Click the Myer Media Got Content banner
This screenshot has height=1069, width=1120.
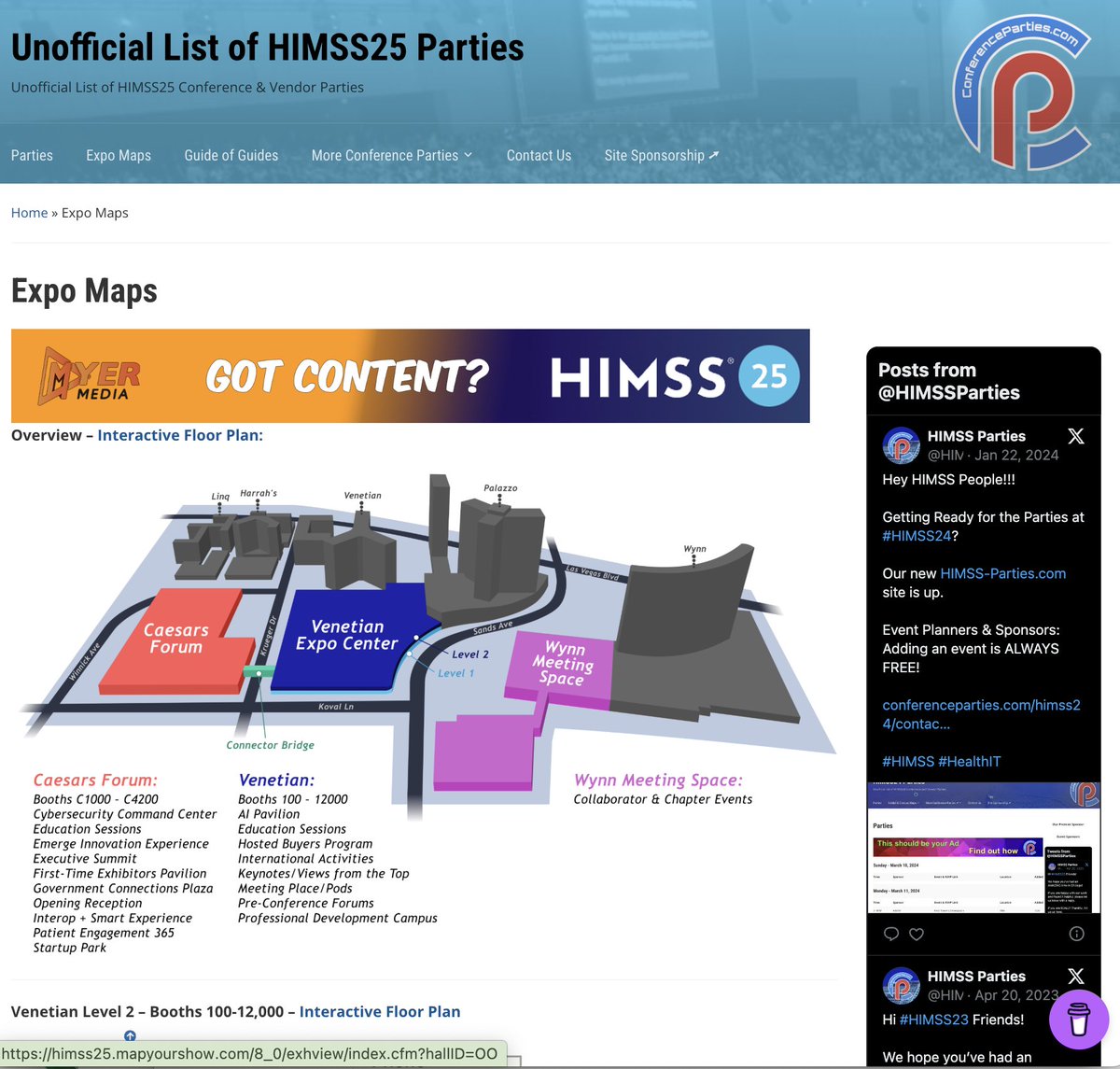(411, 375)
